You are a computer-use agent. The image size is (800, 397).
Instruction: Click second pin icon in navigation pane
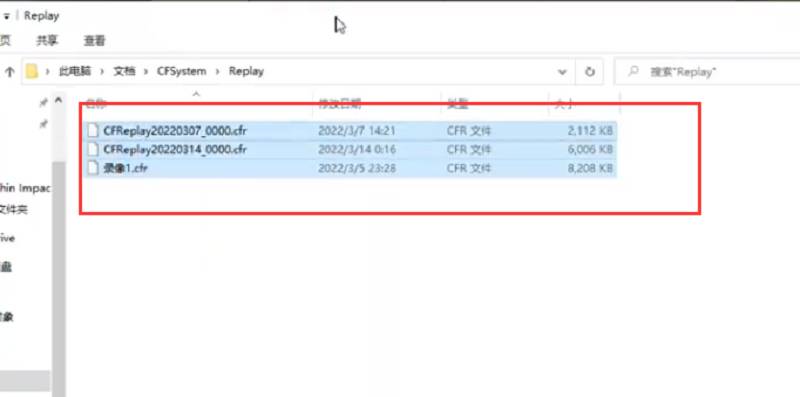click(x=43, y=123)
